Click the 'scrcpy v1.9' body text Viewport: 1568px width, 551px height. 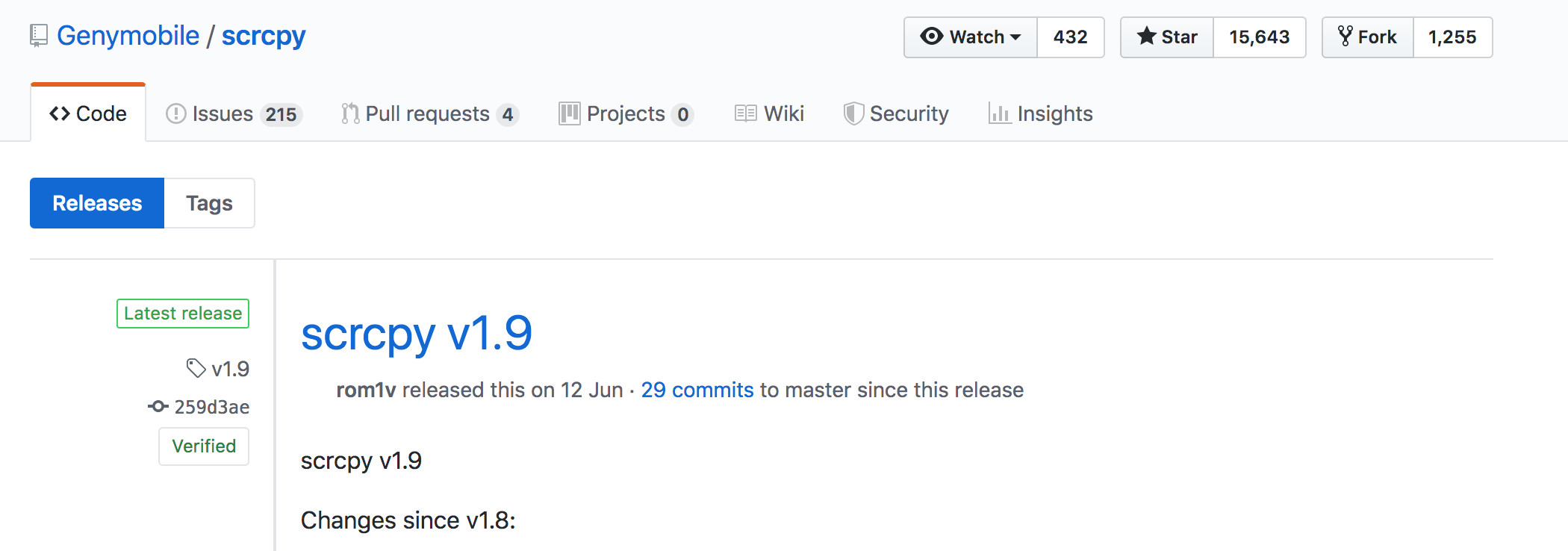coord(361,461)
